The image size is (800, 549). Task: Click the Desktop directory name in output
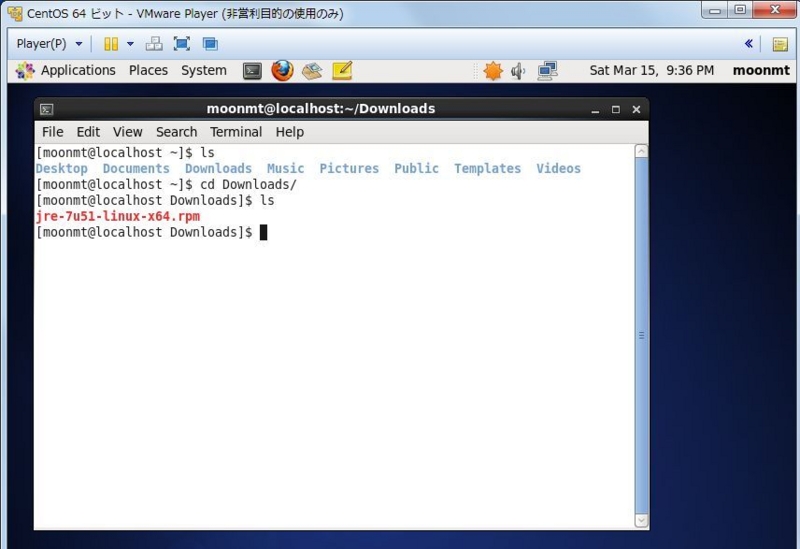61,169
